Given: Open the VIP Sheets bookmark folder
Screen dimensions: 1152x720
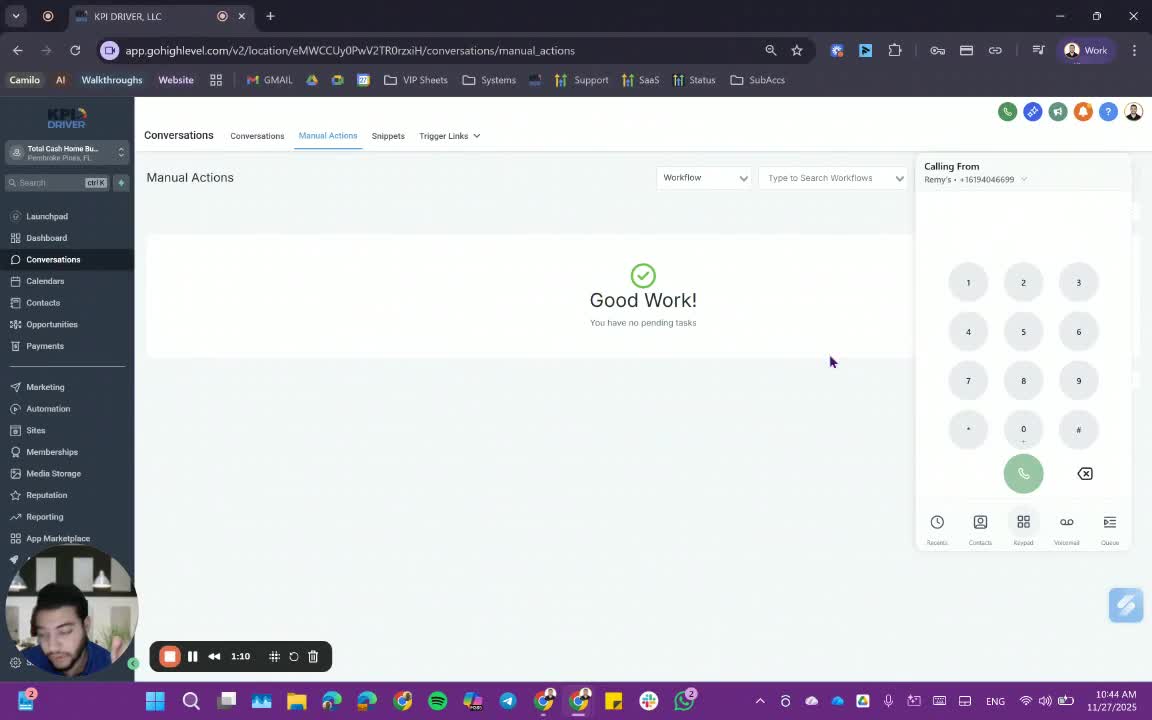Looking at the screenshot, I should (416, 80).
